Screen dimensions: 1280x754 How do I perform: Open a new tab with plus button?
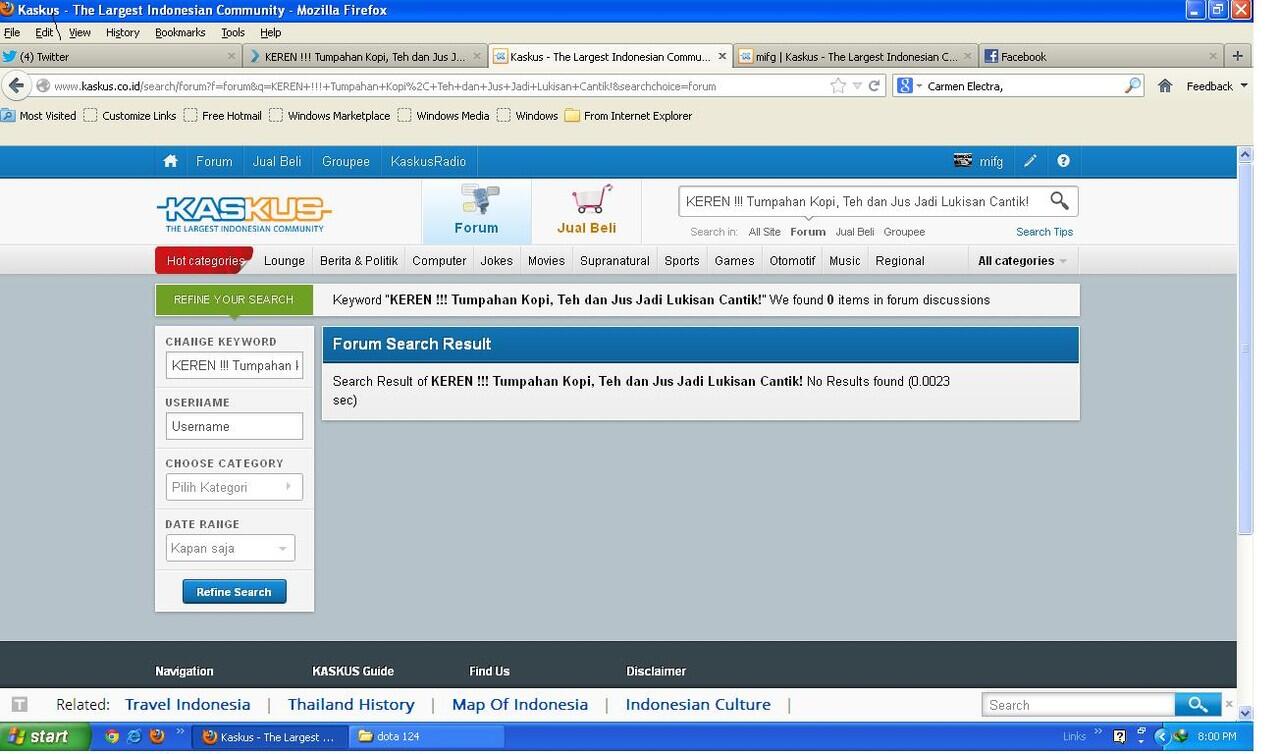click(x=1237, y=56)
